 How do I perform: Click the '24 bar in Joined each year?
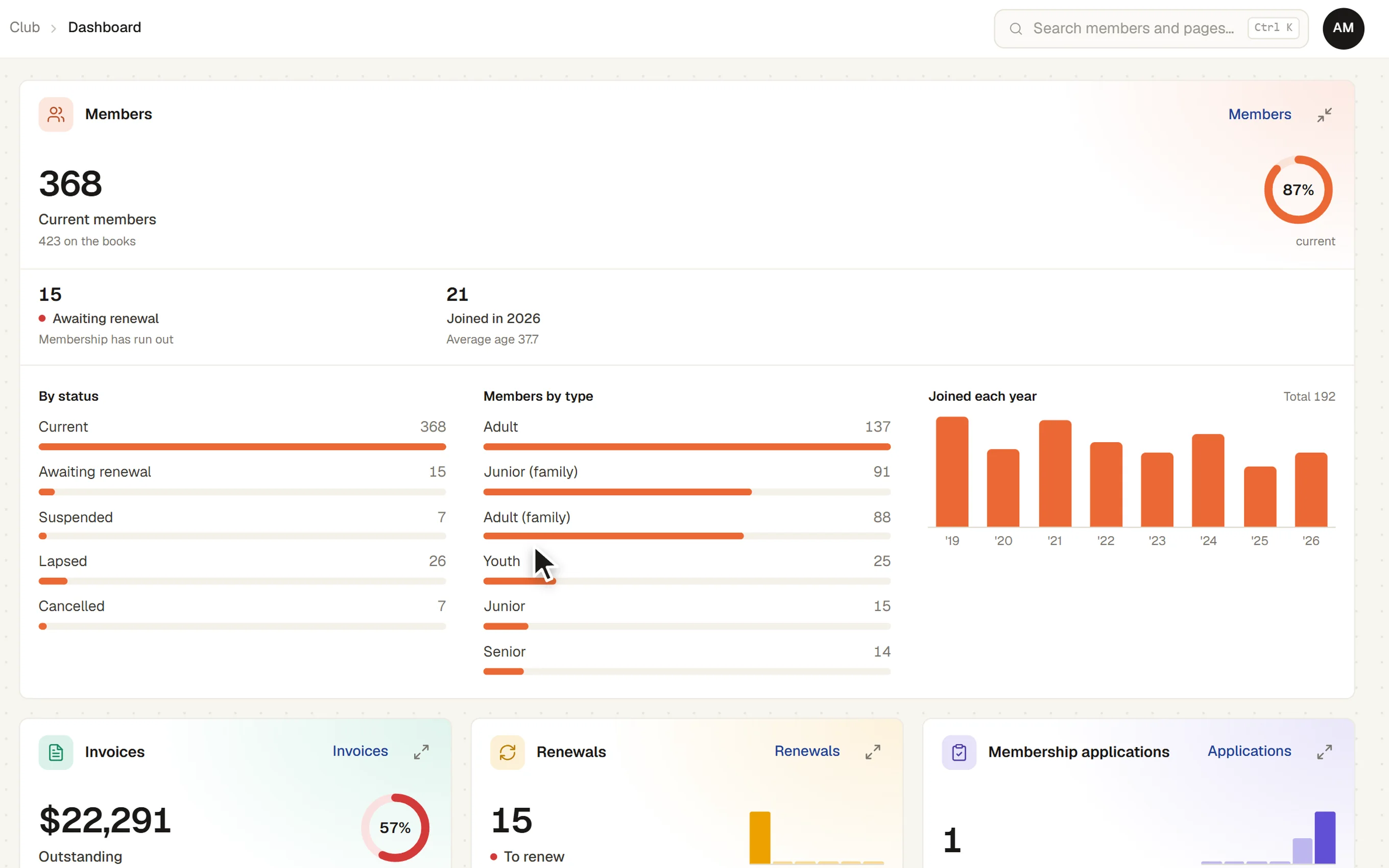point(1208,480)
